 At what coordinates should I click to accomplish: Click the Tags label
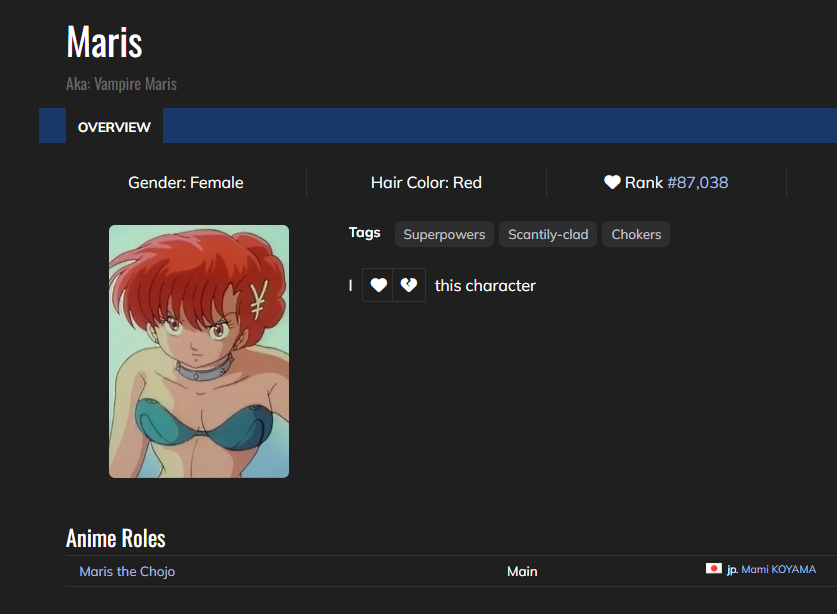(x=365, y=232)
